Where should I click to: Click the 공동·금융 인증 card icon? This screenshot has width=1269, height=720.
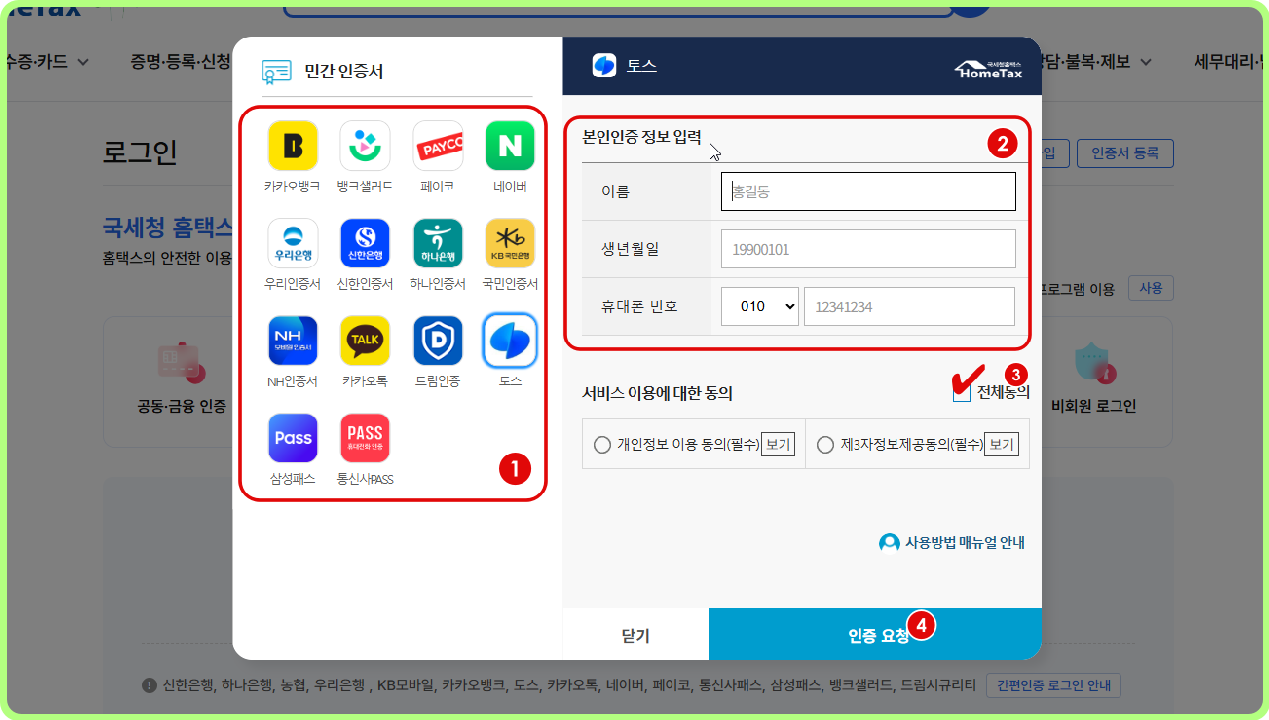pos(181,365)
